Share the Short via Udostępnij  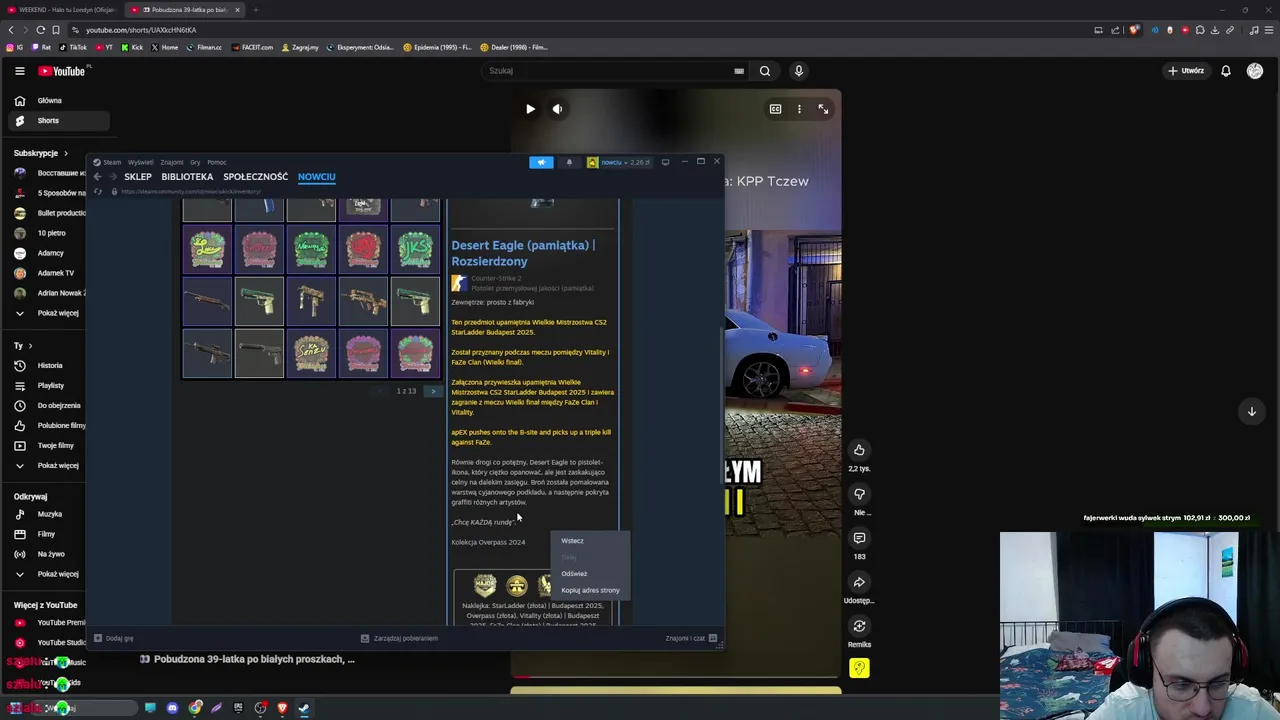(859, 582)
